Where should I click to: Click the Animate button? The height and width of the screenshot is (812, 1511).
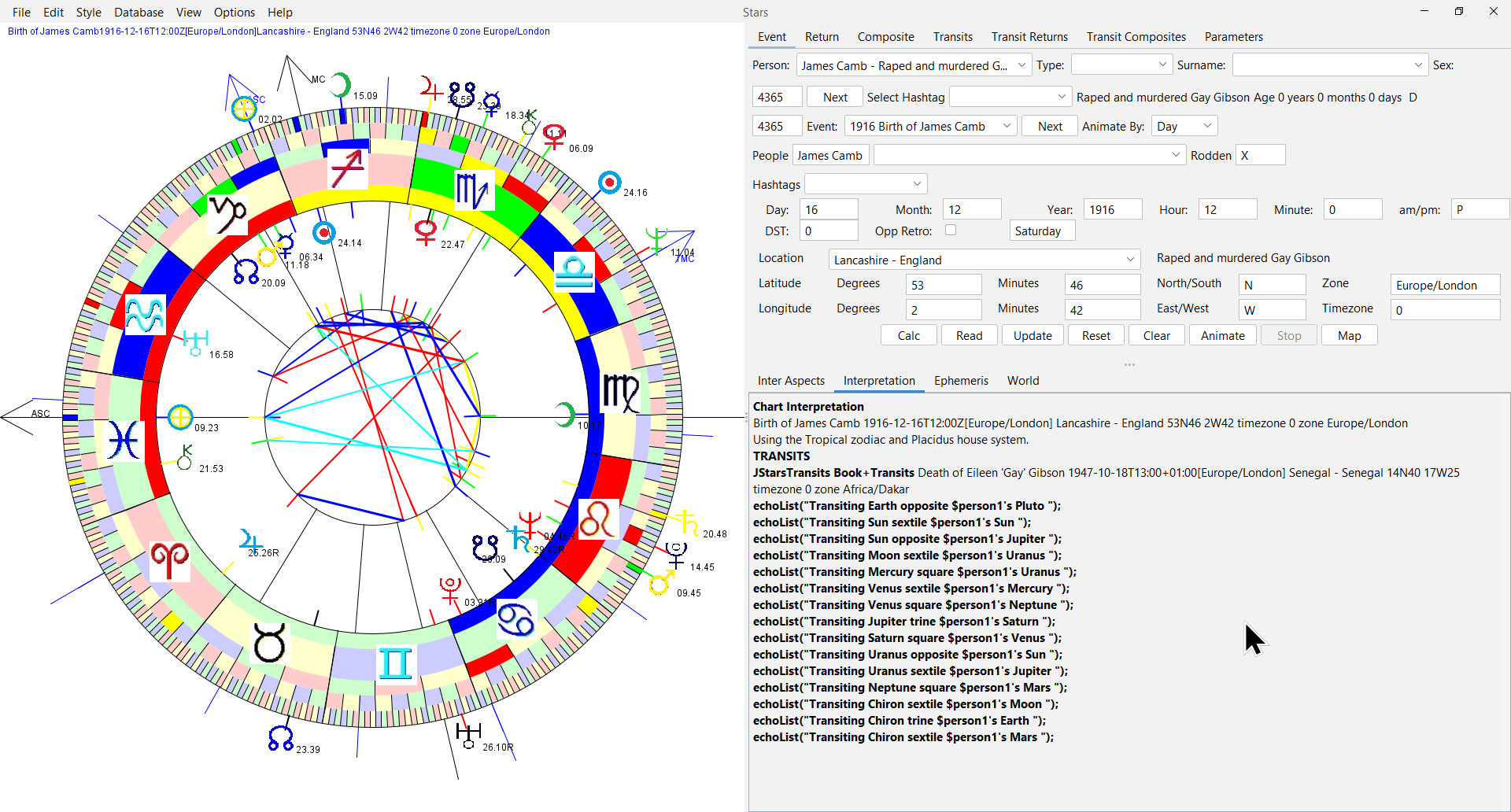click(1222, 335)
